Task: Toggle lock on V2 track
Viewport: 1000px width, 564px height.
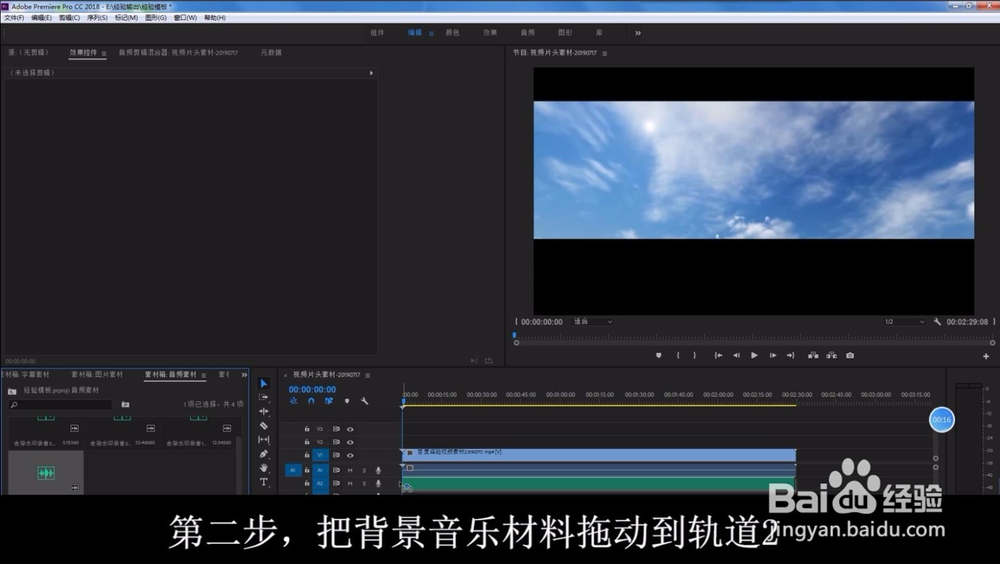Action: (307, 442)
